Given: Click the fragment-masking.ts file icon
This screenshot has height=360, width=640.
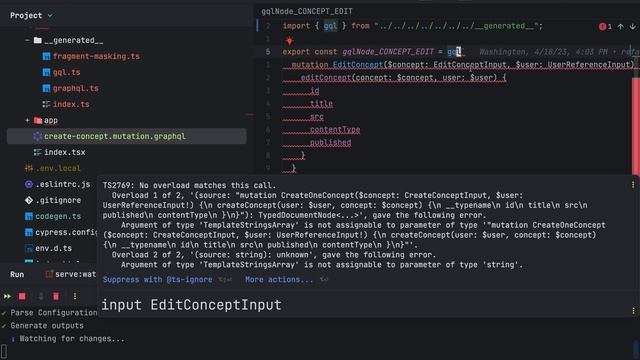Looking at the screenshot, I should 47,56.
